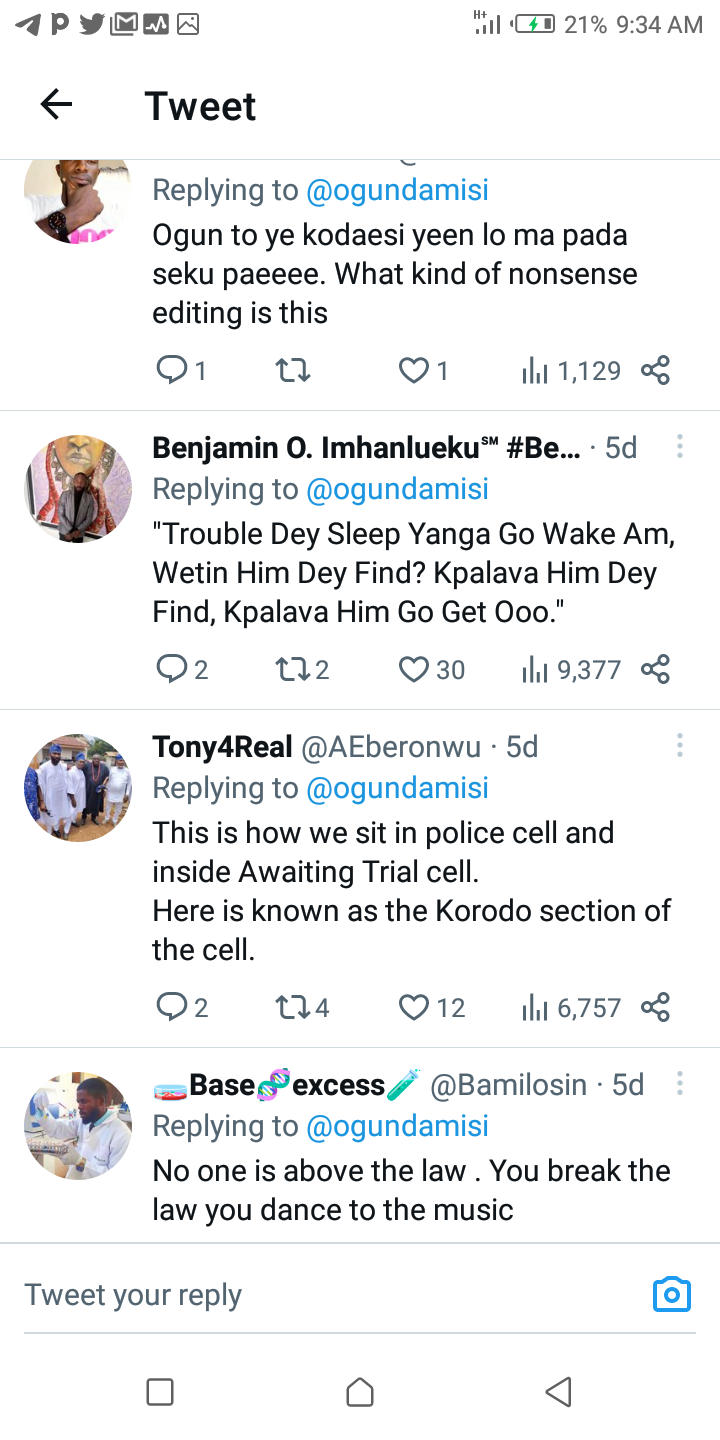Like Tony4Real's reply about the police cell
This screenshot has height=1440, width=720.
(412, 1007)
